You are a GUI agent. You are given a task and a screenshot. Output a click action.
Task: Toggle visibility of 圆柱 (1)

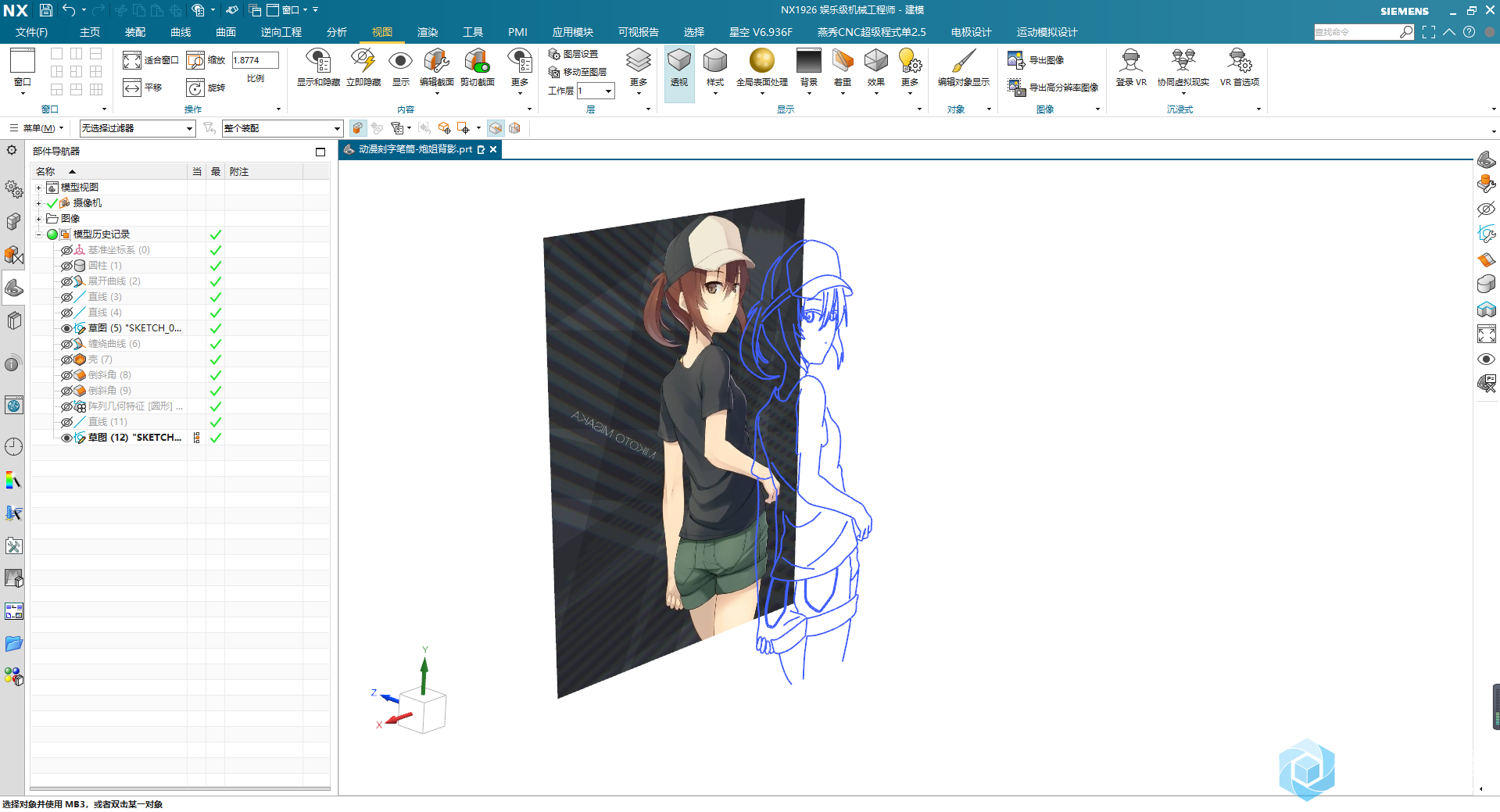[x=66, y=266]
